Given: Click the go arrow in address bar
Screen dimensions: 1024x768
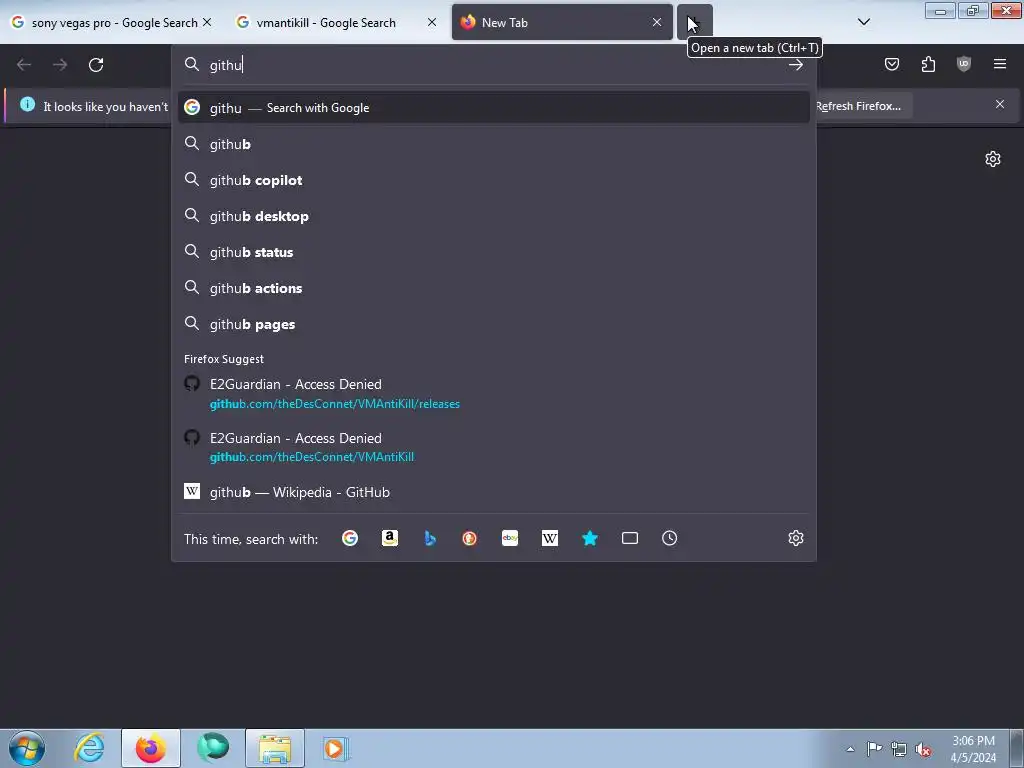Looking at the screenshot, I should point(795,65).
